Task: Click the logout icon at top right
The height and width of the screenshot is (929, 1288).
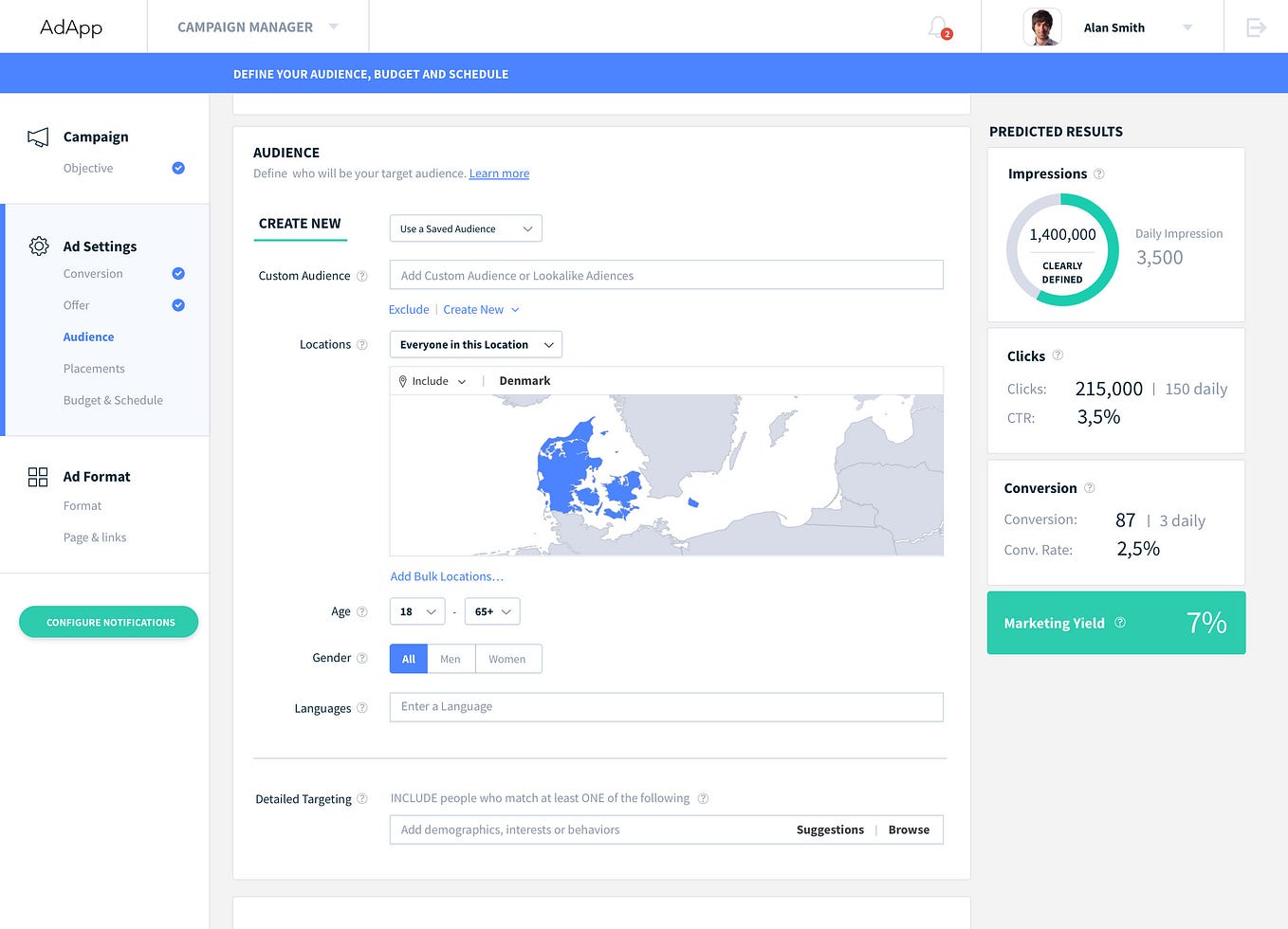Action: 1256,27
